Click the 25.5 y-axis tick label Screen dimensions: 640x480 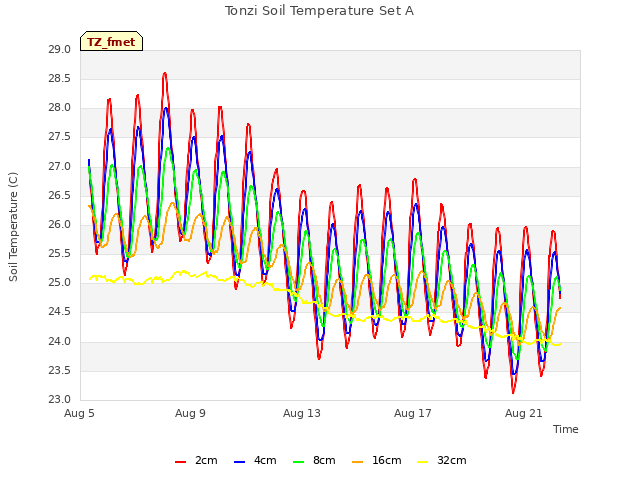pos(60,254)
